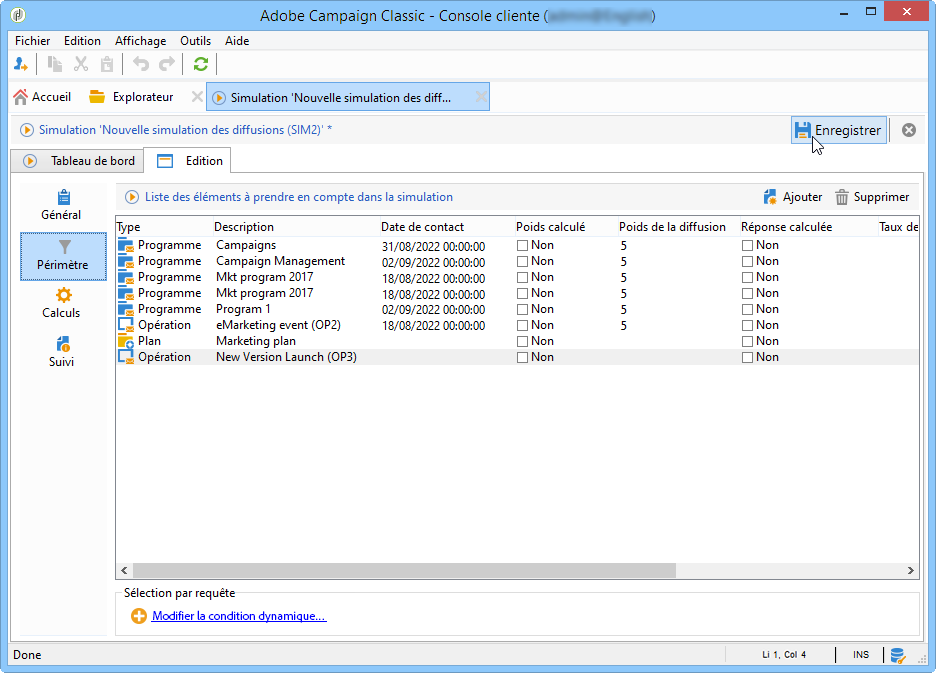Click the green refresh toolbar icon

201,64
